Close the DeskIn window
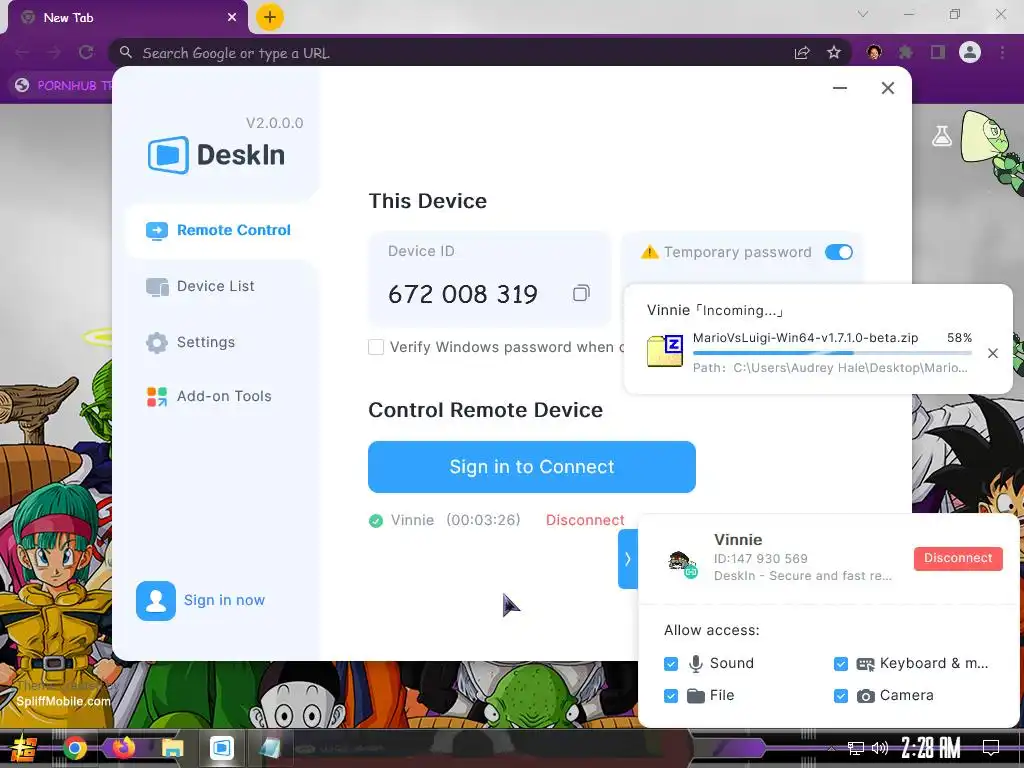Screen dimensions: 1024x768 (x=888, y=88)
